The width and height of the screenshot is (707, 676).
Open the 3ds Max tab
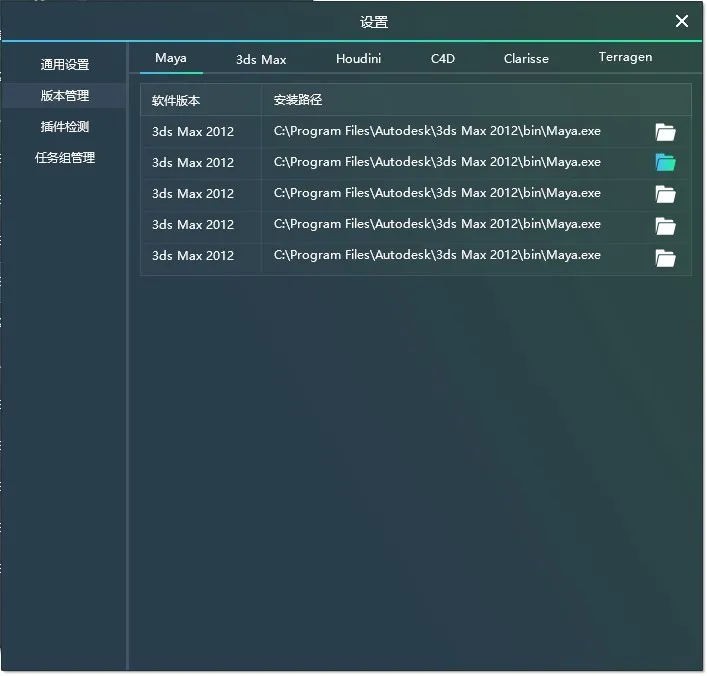coord(261,59)
